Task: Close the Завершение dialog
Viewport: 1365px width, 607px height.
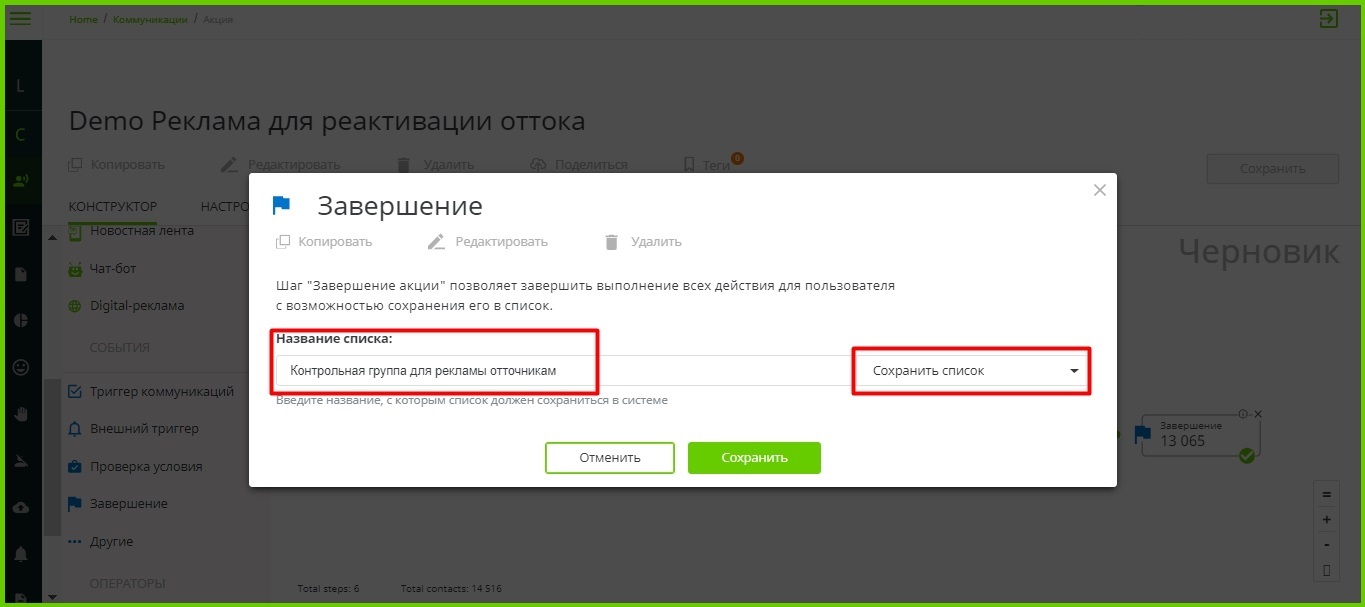Action: click(1100, 190)
